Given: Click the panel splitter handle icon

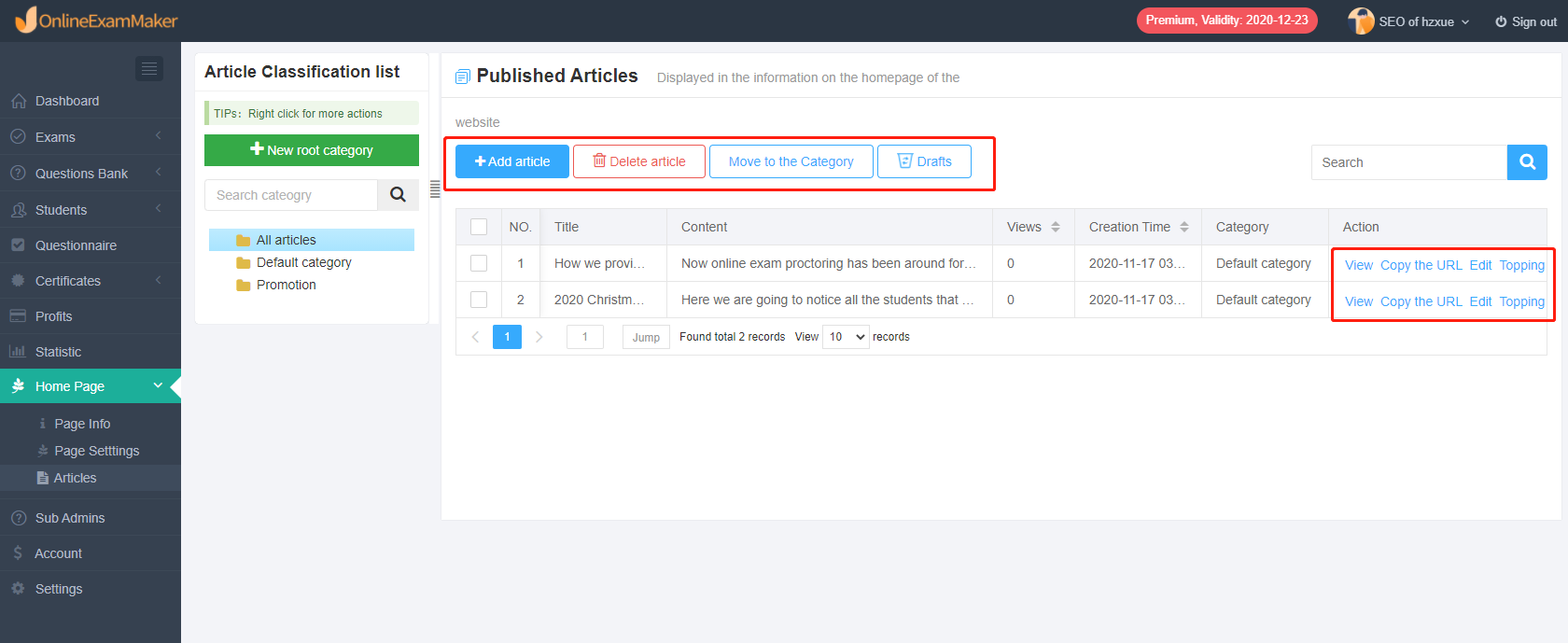Looking at the screenshot, I should click(x=435, y=189).
